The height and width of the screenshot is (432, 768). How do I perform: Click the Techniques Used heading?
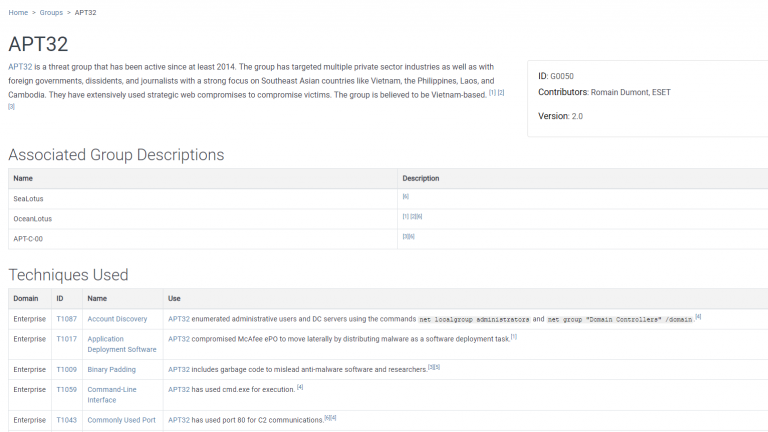click(68, 275)
